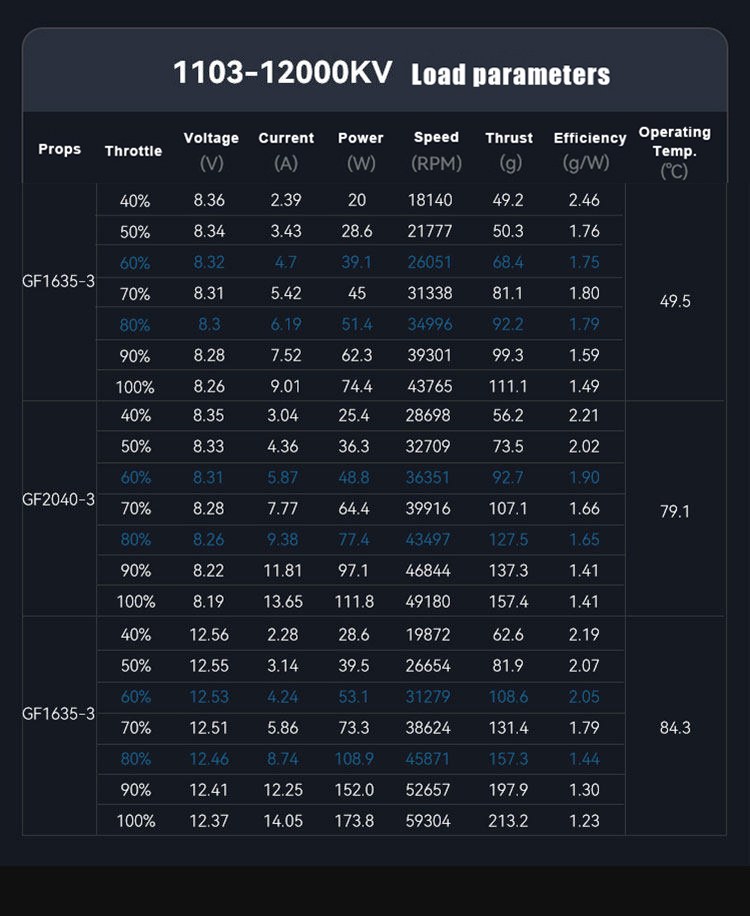Viewport: 750px width, 916px height.
Task: Select the Throttle column header
Action: point(133,151)
